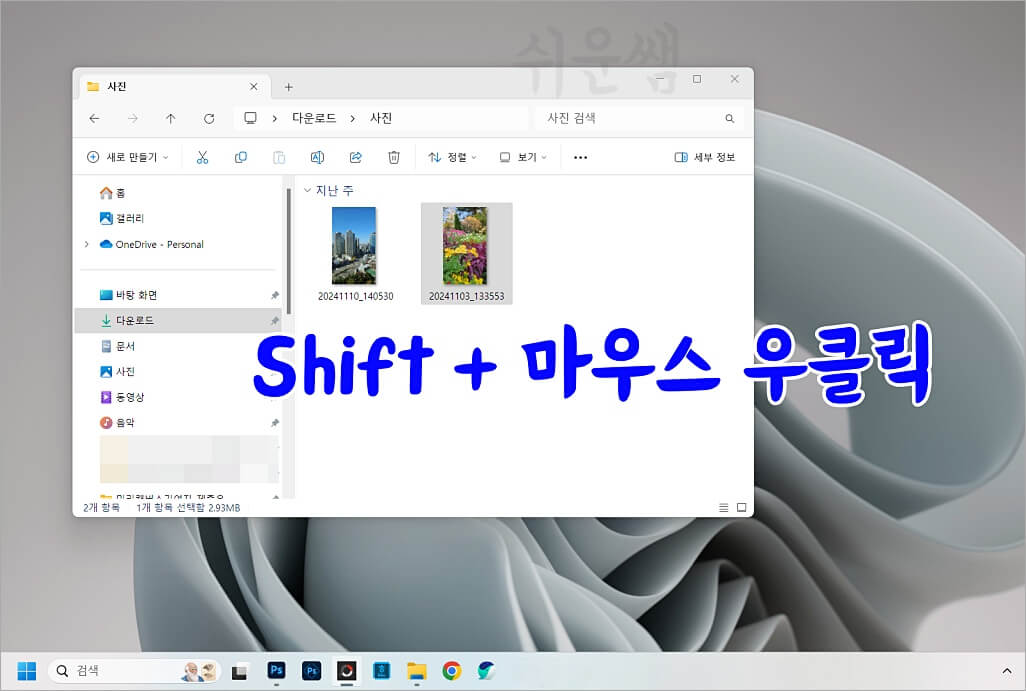Click the paste toolbar icon
The image size is (1026, 691).
click(x=279, y=157)
